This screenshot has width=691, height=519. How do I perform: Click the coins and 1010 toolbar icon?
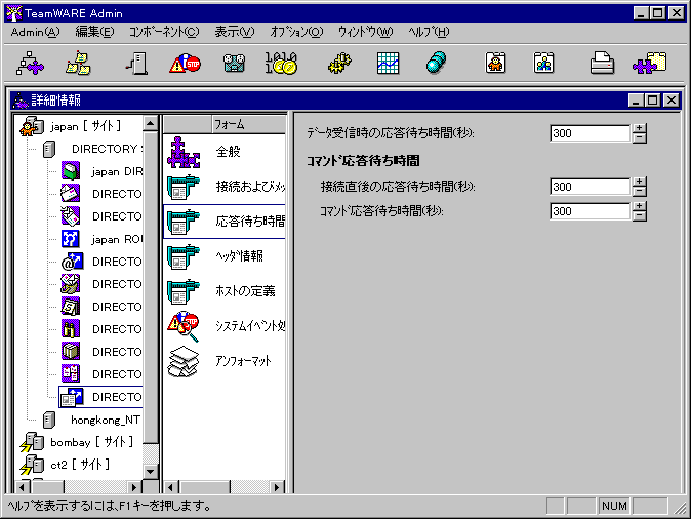281,63
